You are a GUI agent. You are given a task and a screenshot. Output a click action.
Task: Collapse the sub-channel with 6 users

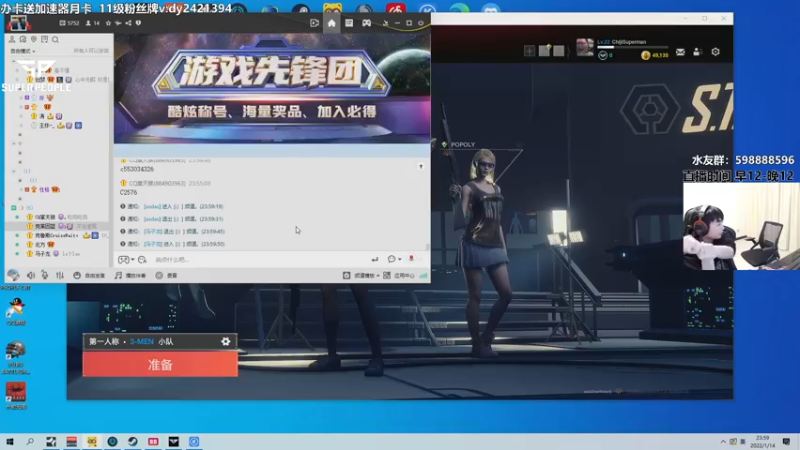coord(14,208)
